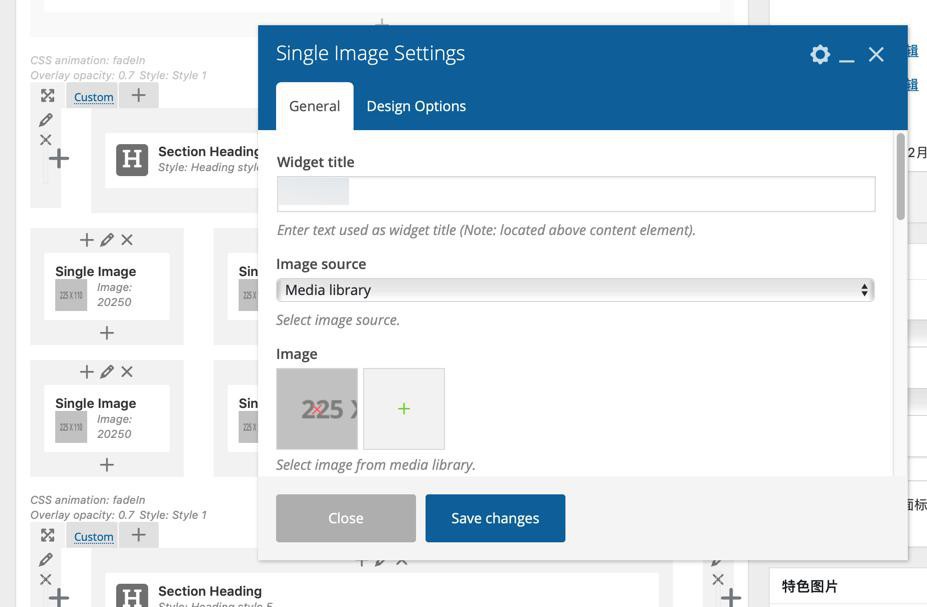Add column with plus beside upper Custom
The height and width of the screenshot is (607, 927).
click(138, 95)
